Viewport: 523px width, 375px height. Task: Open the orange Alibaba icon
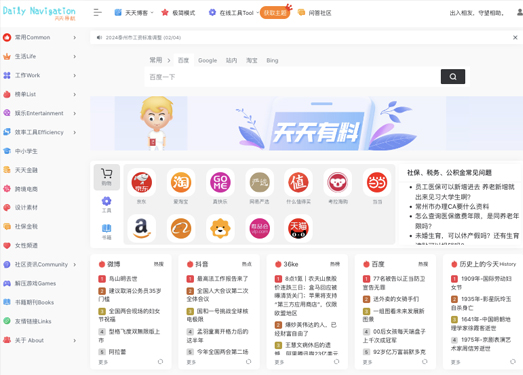tap(181, 229)
